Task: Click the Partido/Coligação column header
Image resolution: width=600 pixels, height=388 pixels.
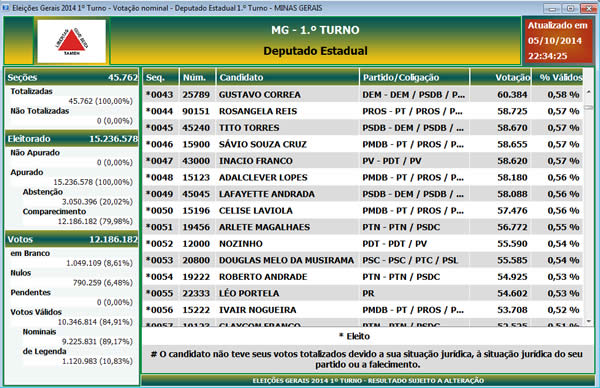Action: 414,77
